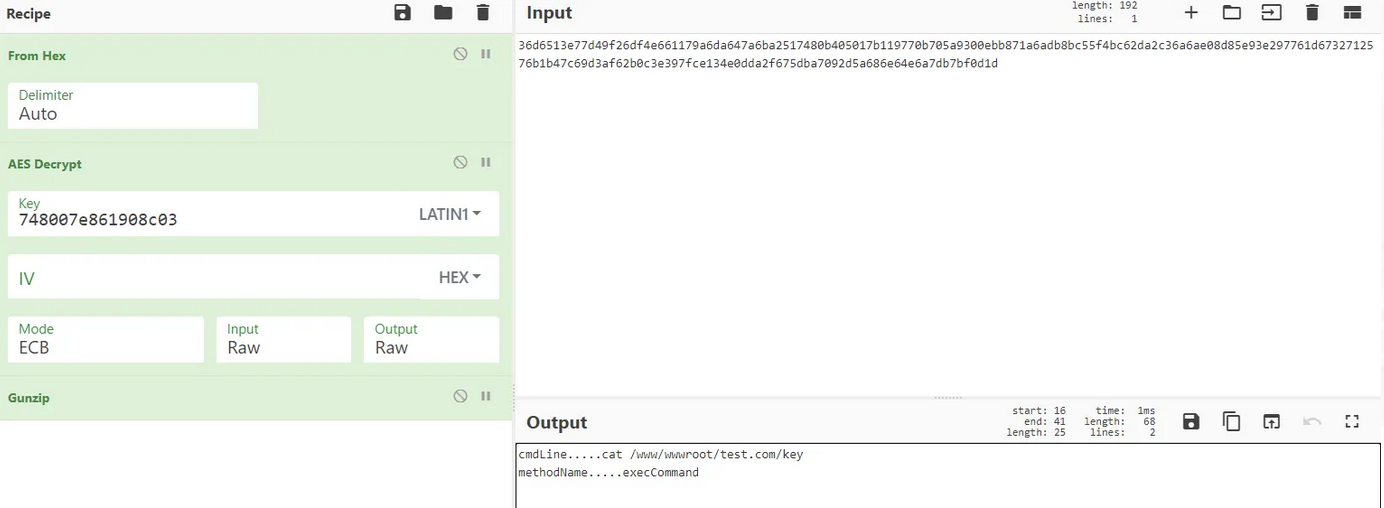Open the Key LATIN1 format dropdown
1384x508 pixels.
[449, 214]
